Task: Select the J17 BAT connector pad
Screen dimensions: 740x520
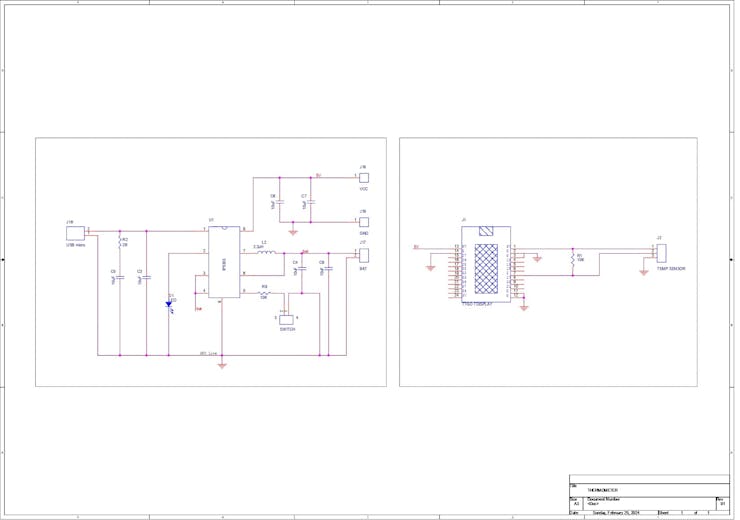Action: point(363,255)
